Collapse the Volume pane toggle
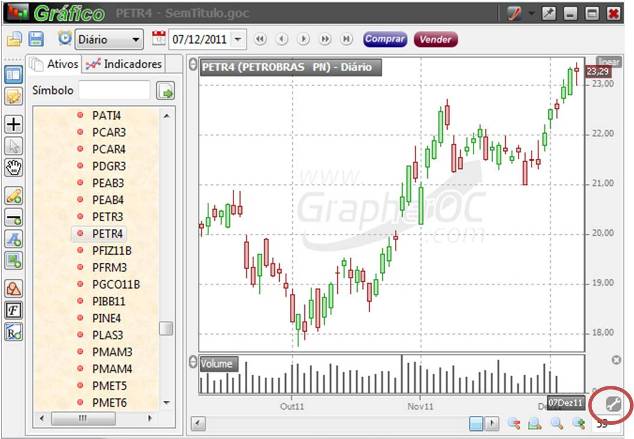Screen dimensions: 634x439 click(193, 362)
